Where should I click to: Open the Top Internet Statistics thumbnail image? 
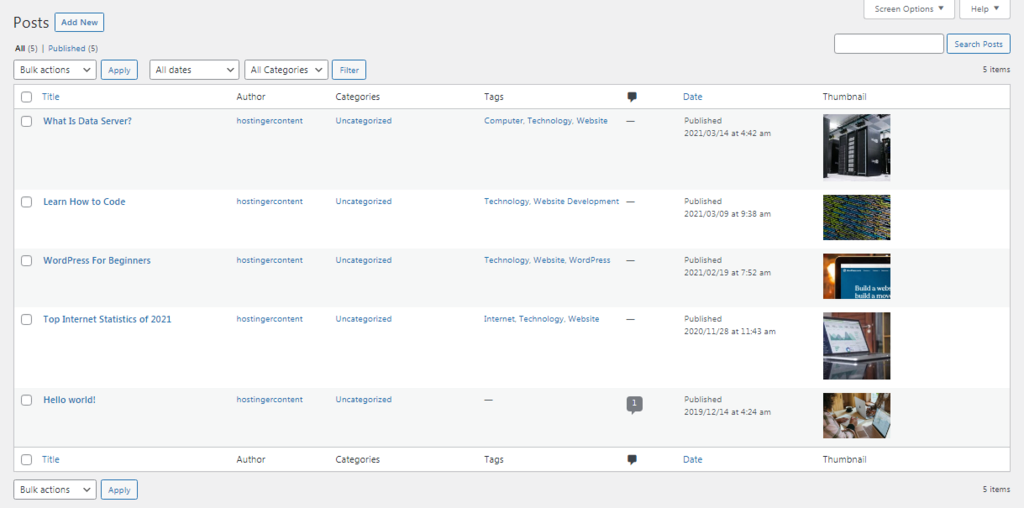click(856, 346)
